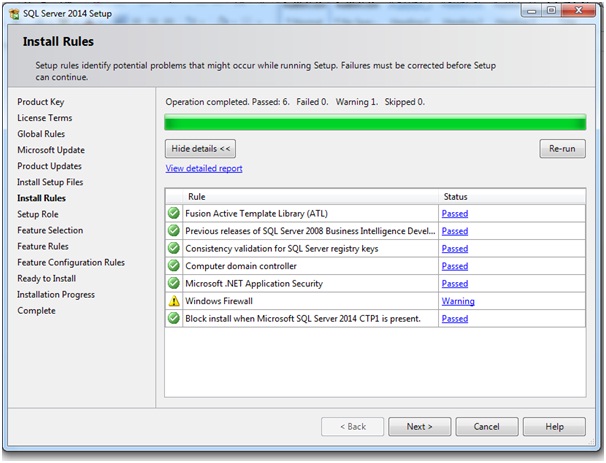The height and width of the screenshot is (463, 606).
Task: Select Installation Progress step
Action: [x=56, y=295]
